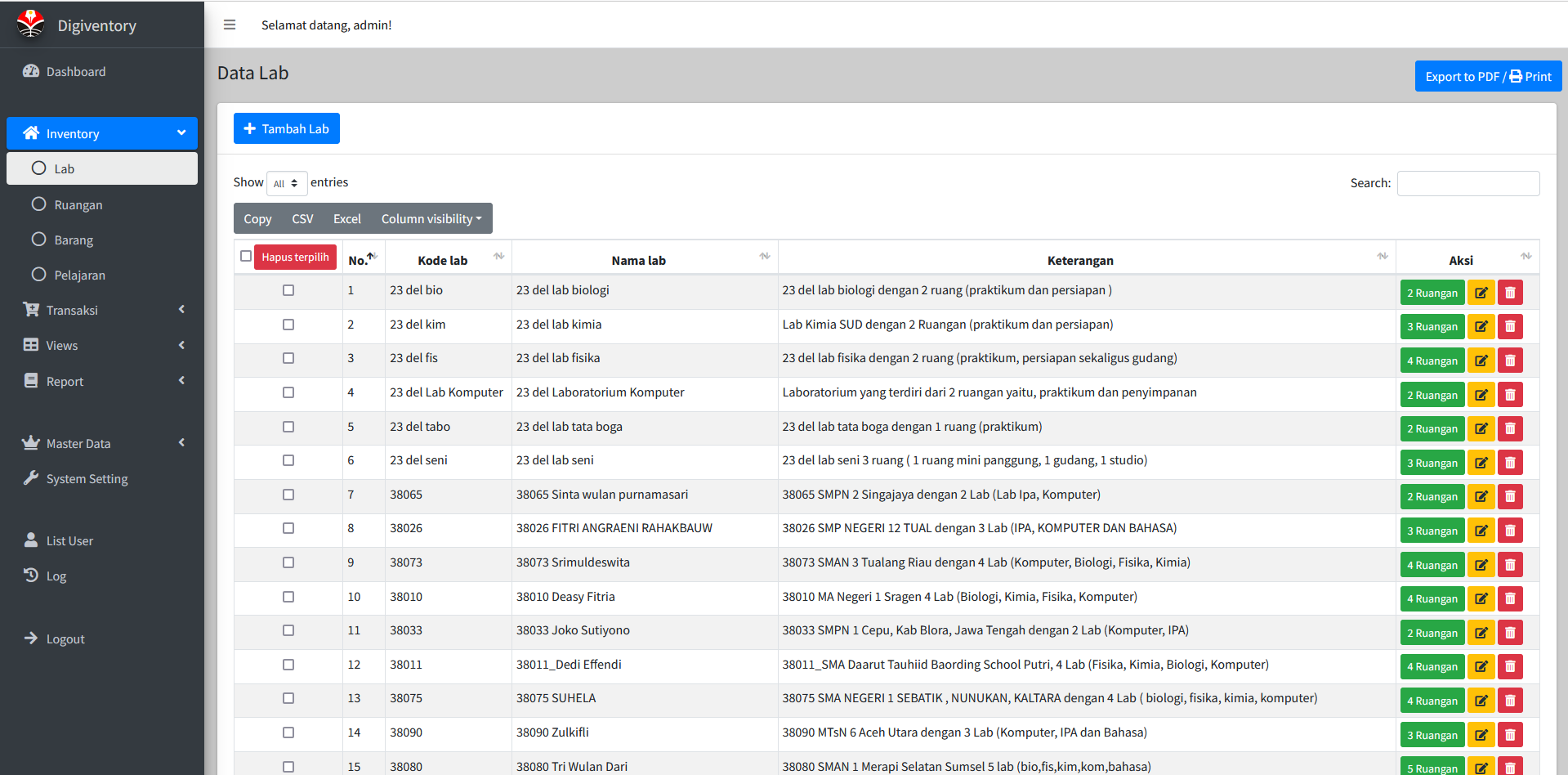Select the checkbox for row 8

(x=288, y=528)
